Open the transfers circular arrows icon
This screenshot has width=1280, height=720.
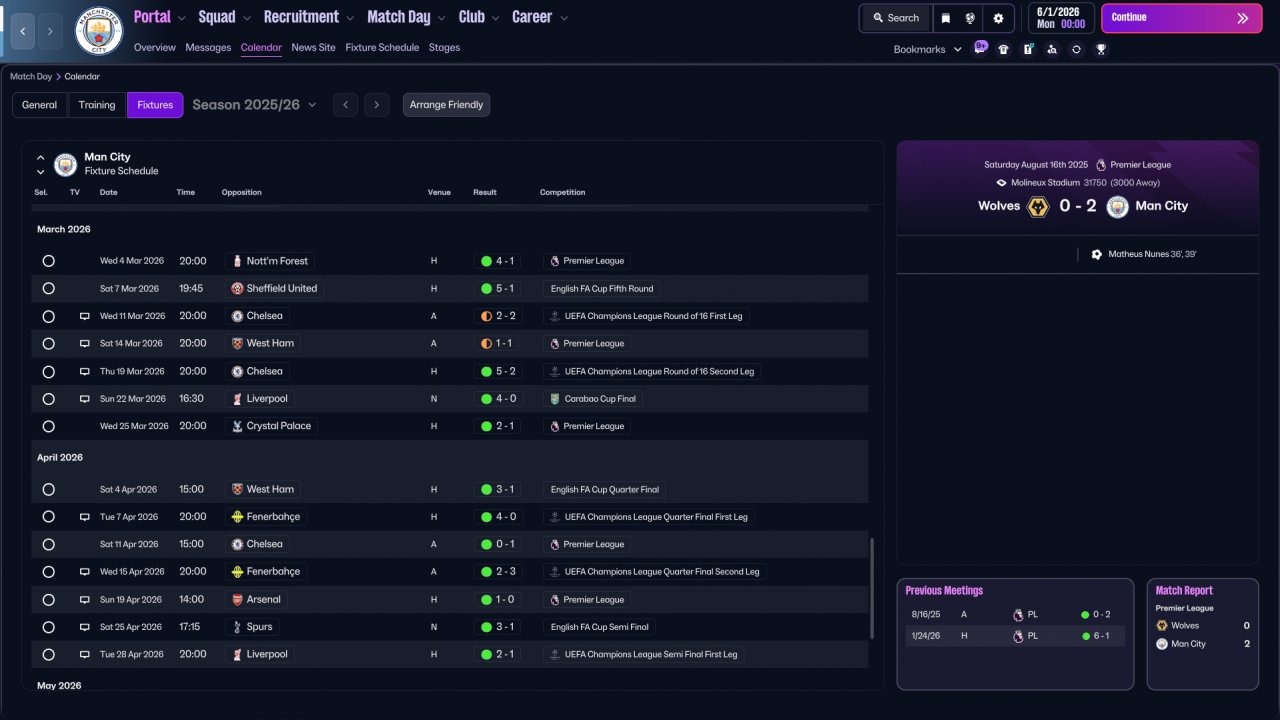coord(1076,49)
